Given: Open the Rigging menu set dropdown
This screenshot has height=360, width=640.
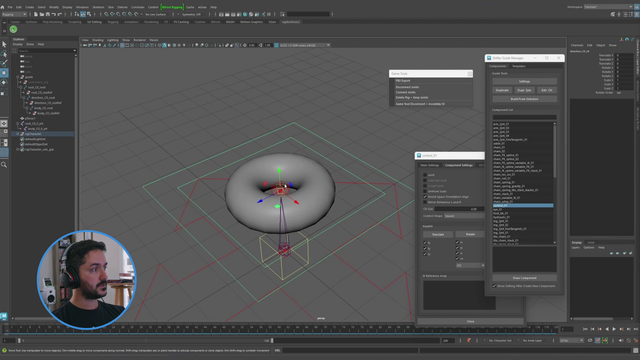Looking at the screenshot, I should (14, 14).
